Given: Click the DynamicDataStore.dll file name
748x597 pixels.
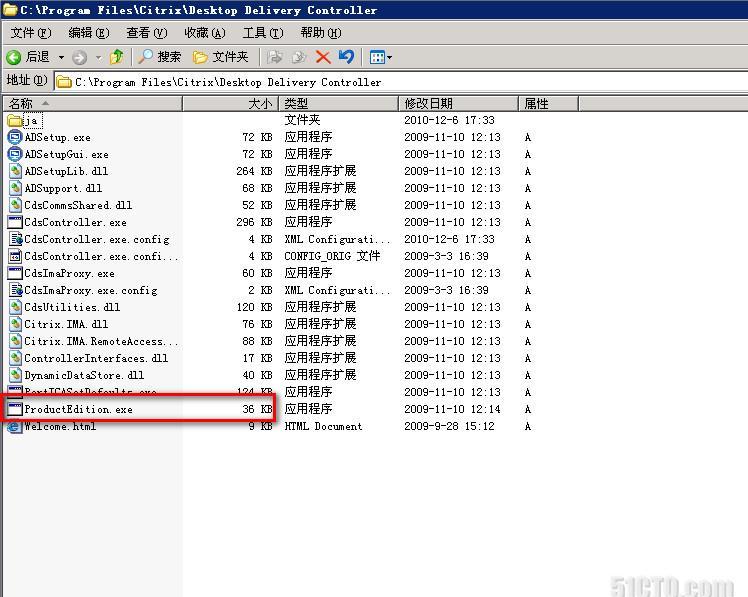Looking at the screenshot, I should (x=84, y=376).
